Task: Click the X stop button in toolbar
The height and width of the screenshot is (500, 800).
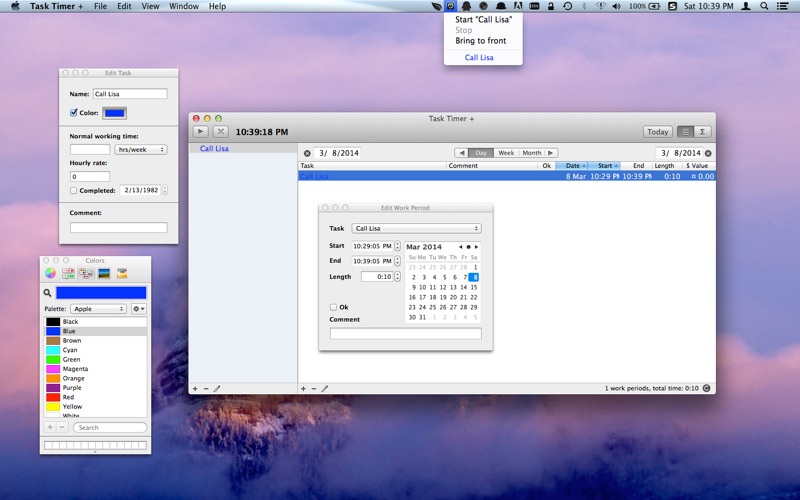Action: click(220, 132)
